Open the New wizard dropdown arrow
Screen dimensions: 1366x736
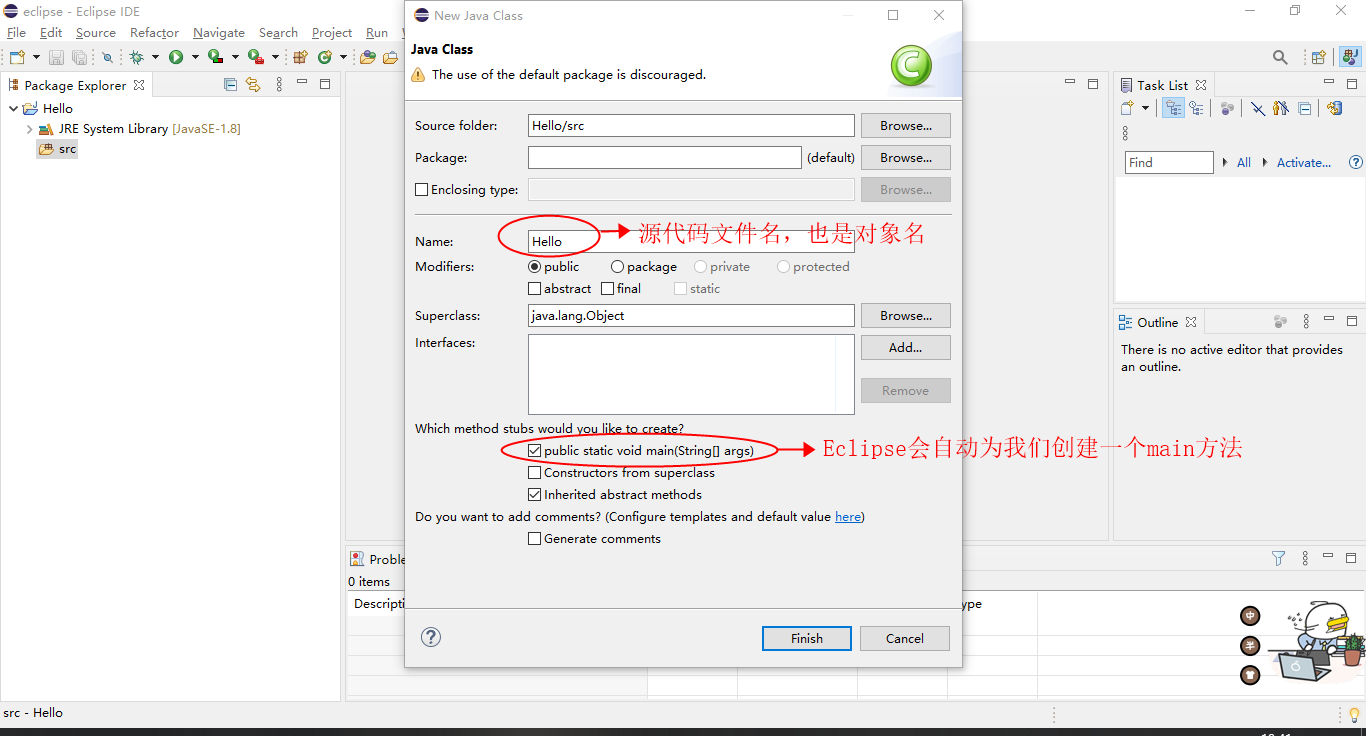tap(37, 57)
